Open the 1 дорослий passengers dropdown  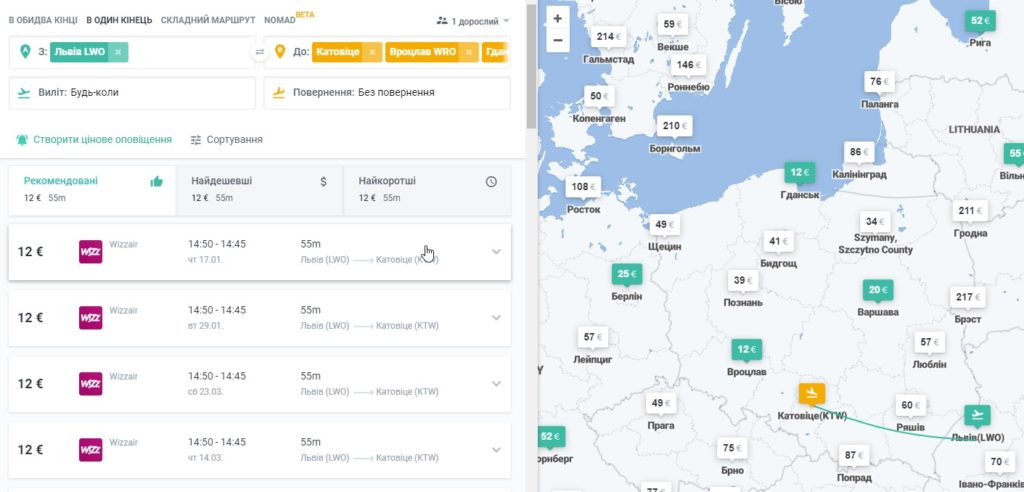[x=473, y=21]
